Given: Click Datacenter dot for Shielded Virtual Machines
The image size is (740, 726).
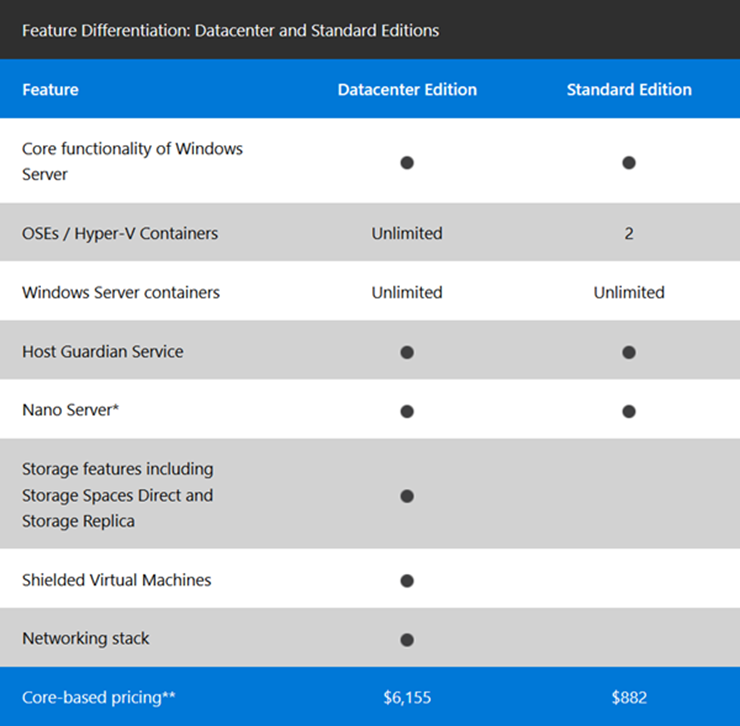Looking at the screenshot, I should pos(407,580).
